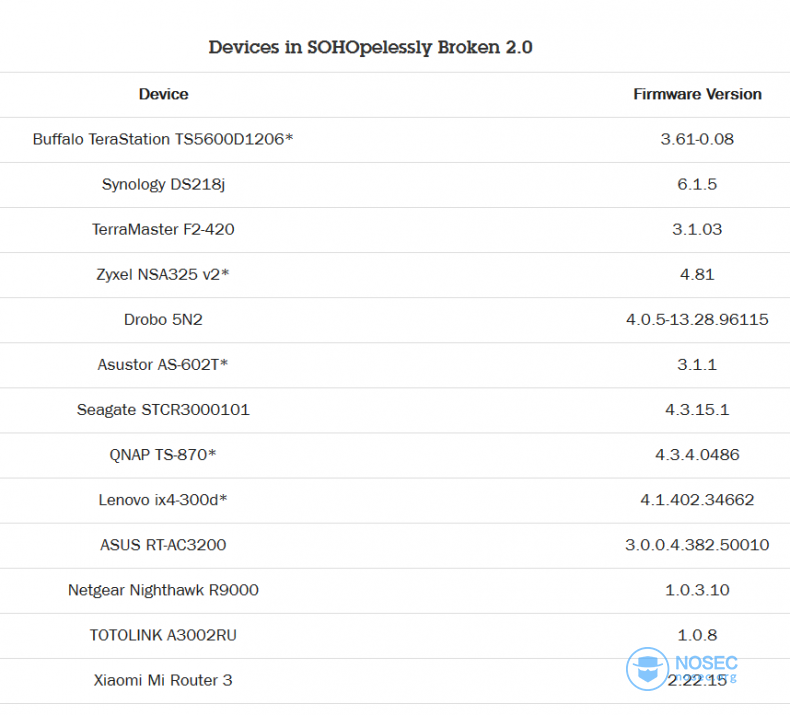Viewport: 790px width, 715px height.
Task: Click firmware value 1.0.3.10
Action: click(697, 590)
